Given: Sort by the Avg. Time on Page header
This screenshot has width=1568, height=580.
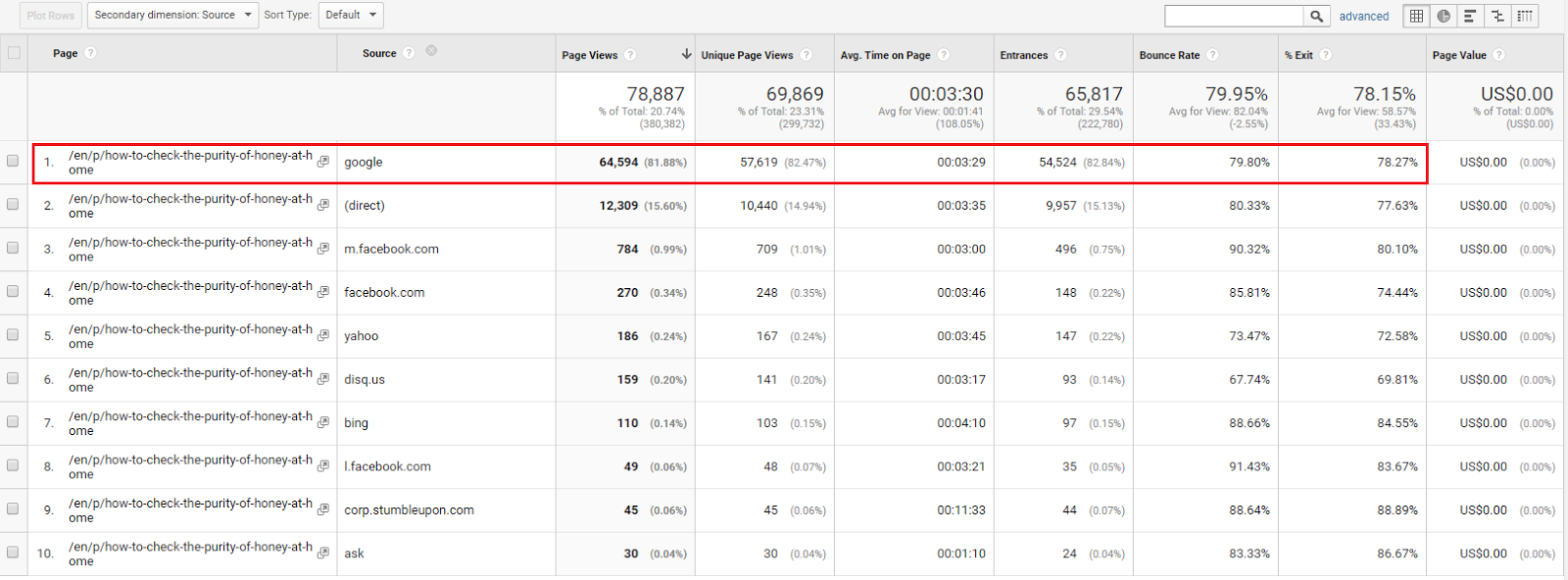Looking at the screenshot, I should (885, 55).
